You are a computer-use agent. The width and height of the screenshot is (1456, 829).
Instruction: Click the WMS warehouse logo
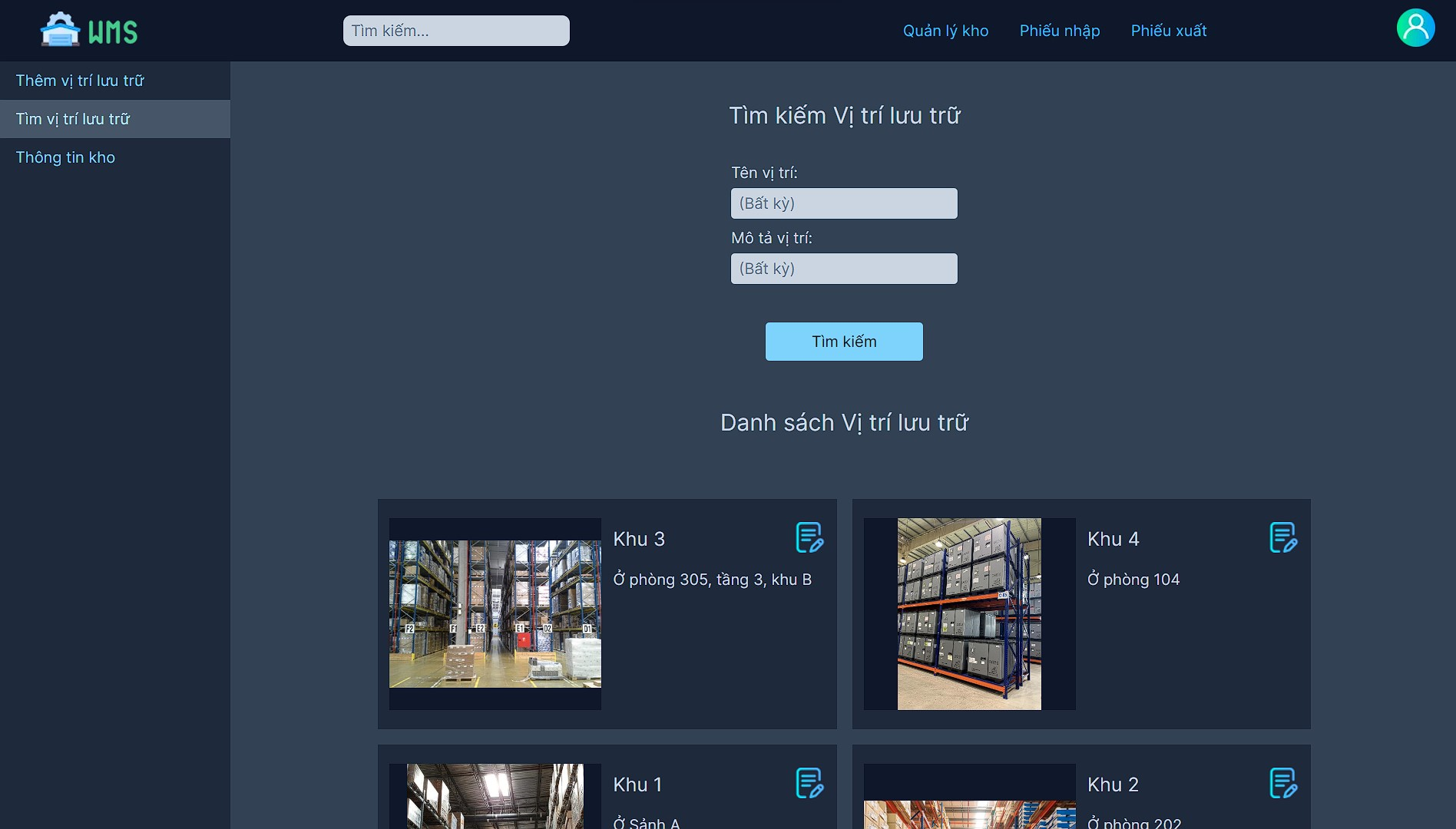(x=89, y=31)
